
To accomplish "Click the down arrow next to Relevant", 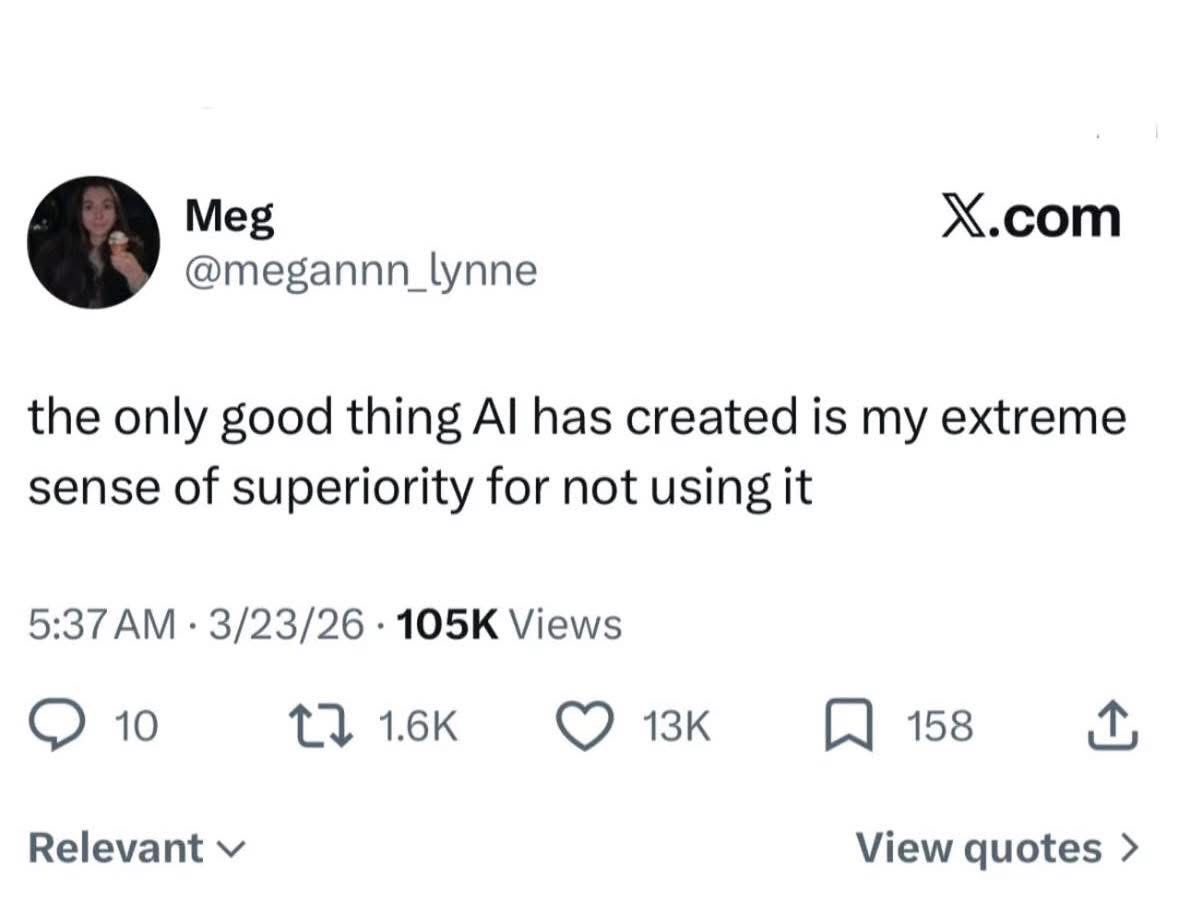I will (x=229, y=850).
